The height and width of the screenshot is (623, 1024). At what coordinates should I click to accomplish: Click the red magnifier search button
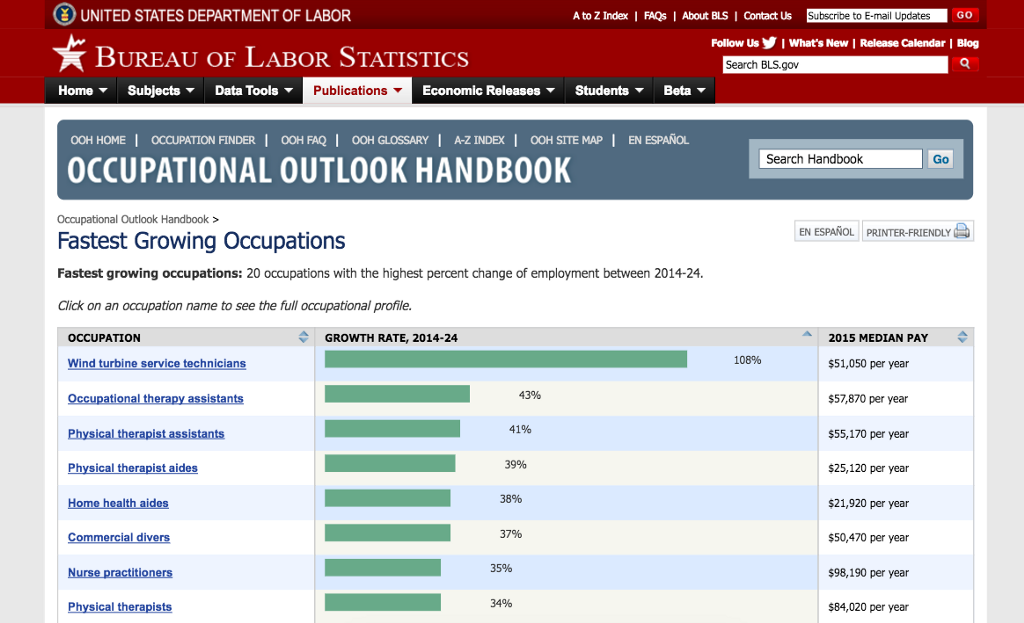[965, 64]
